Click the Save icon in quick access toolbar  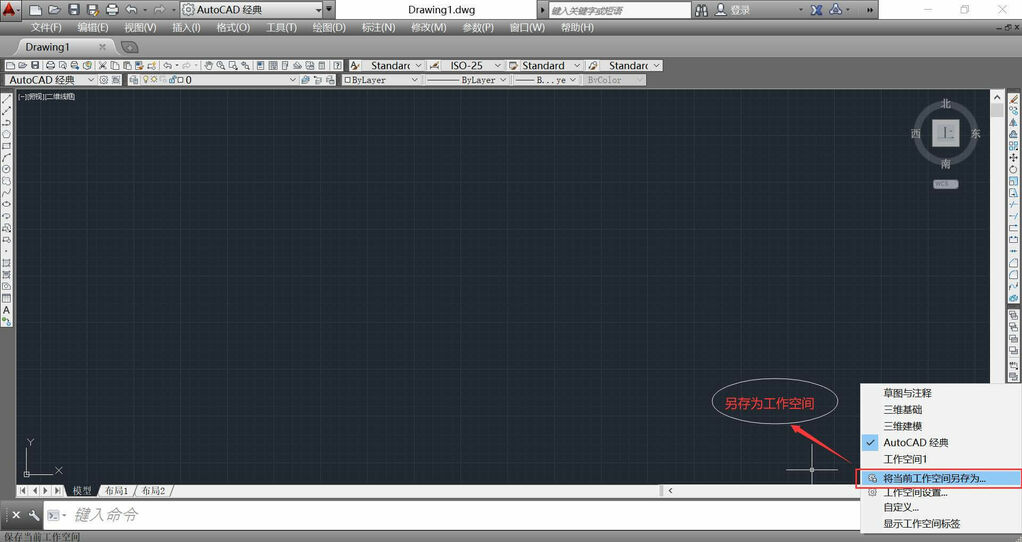coord(73,10)
